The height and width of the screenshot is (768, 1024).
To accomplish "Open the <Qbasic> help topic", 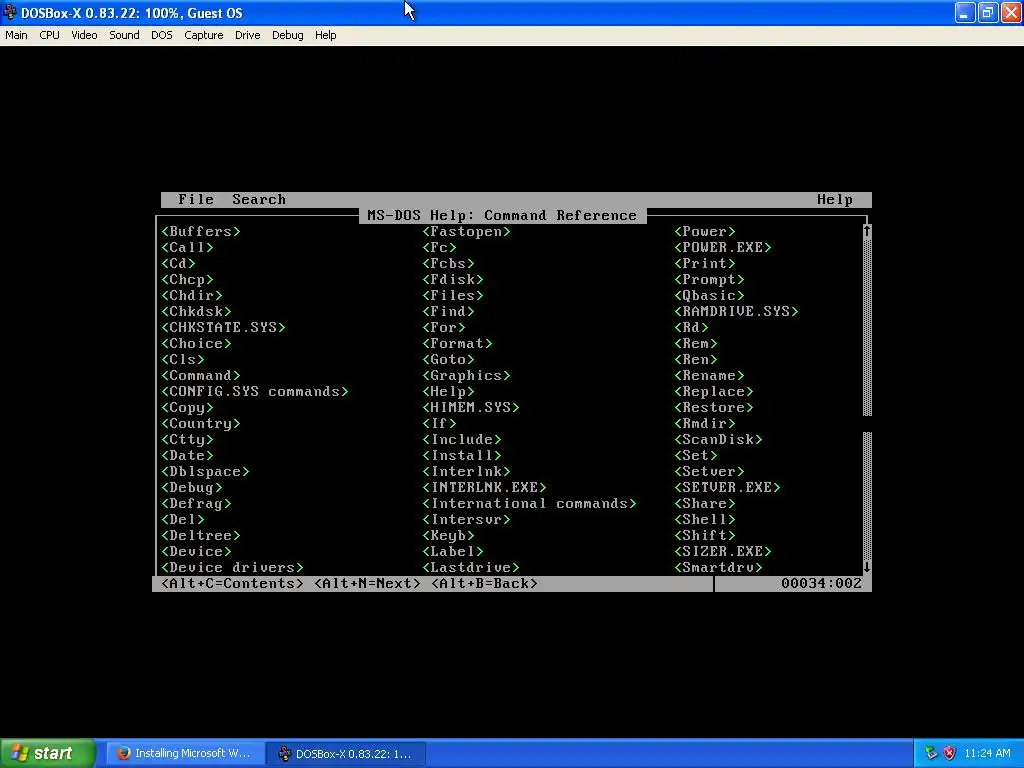I will pos(709,295).
